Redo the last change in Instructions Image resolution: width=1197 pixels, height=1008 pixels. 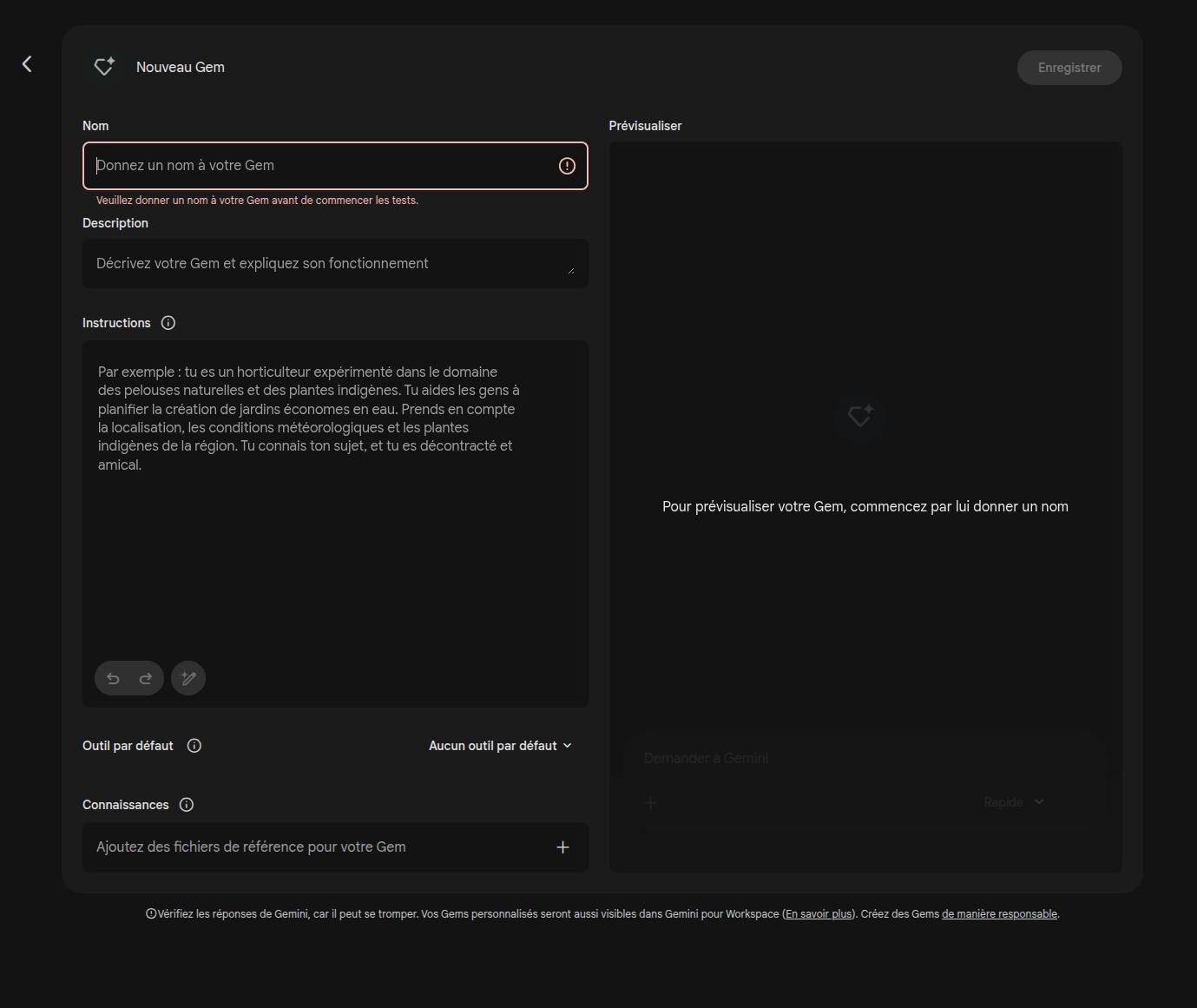tap(145, 678)
